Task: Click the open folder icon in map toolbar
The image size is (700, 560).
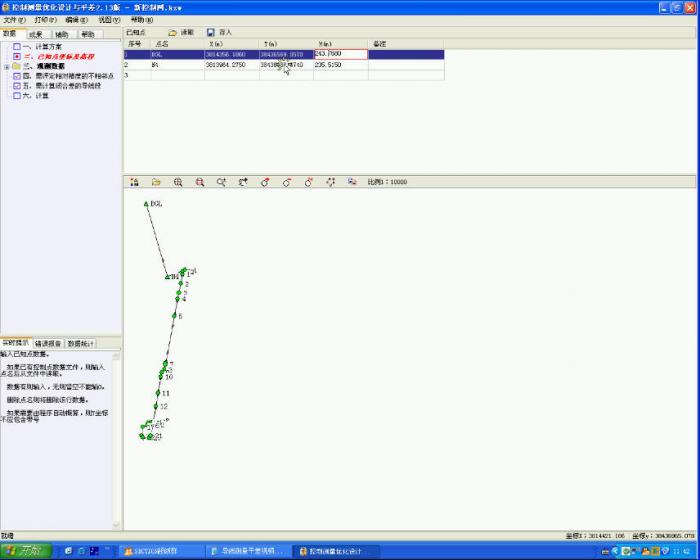Action: (156, 182)
